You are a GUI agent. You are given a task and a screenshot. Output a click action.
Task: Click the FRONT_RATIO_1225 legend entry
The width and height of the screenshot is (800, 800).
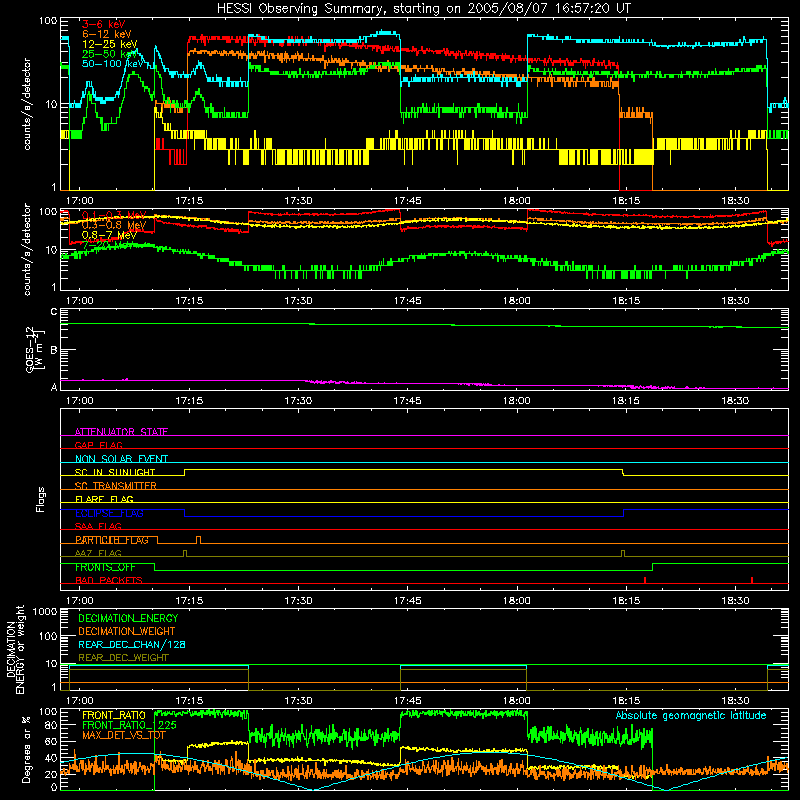tap(129, 725)
